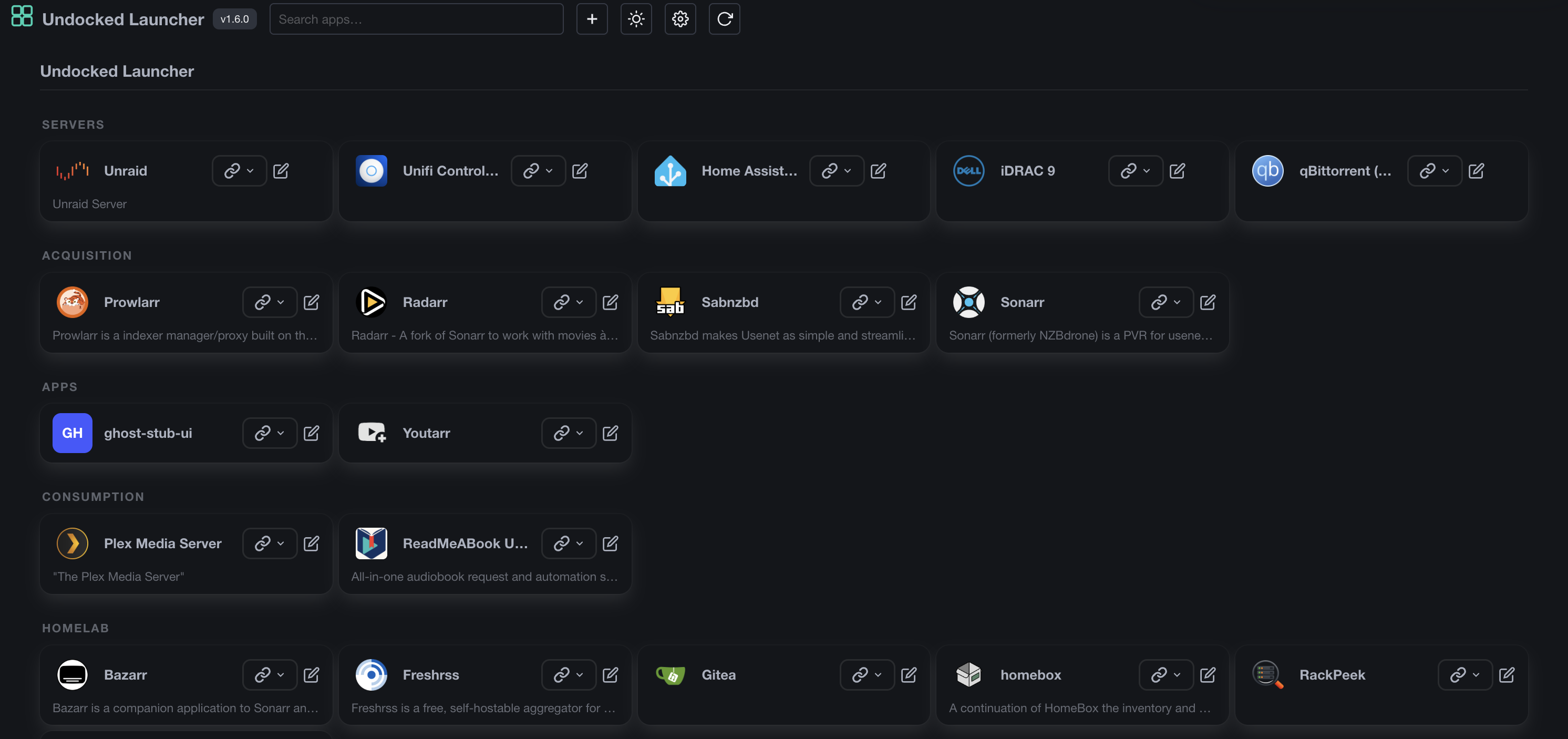
Task: Expand the iDRAC 9 link dropdown
Action: tap(1135, 170)
